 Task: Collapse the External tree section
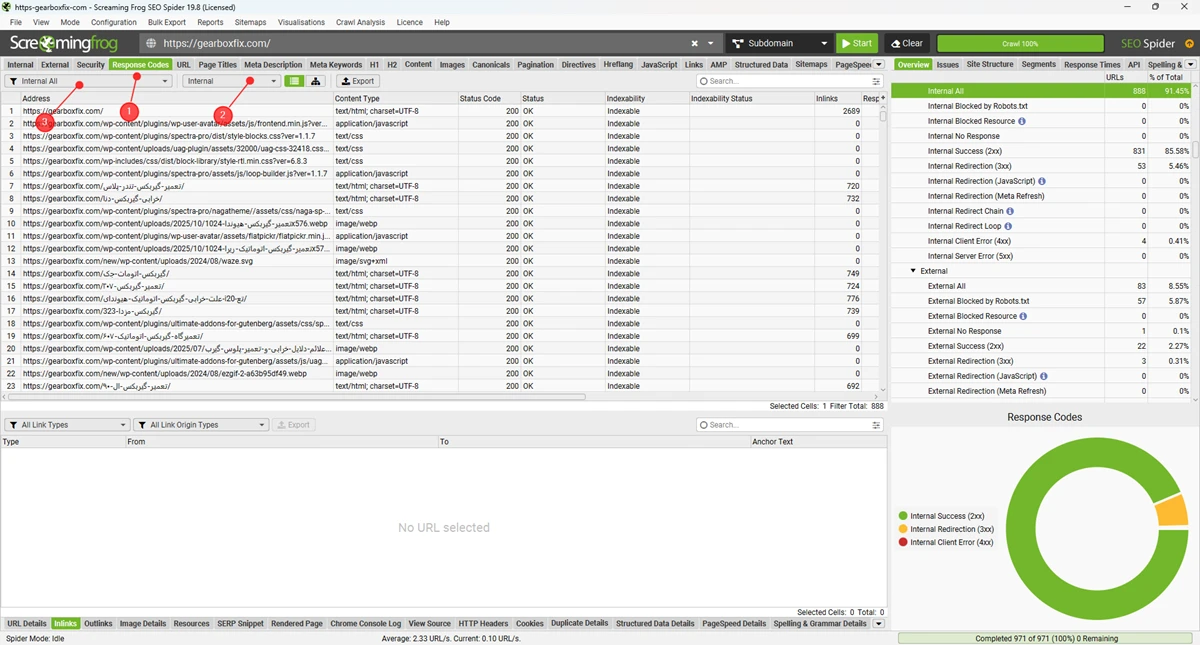point(913,271)
